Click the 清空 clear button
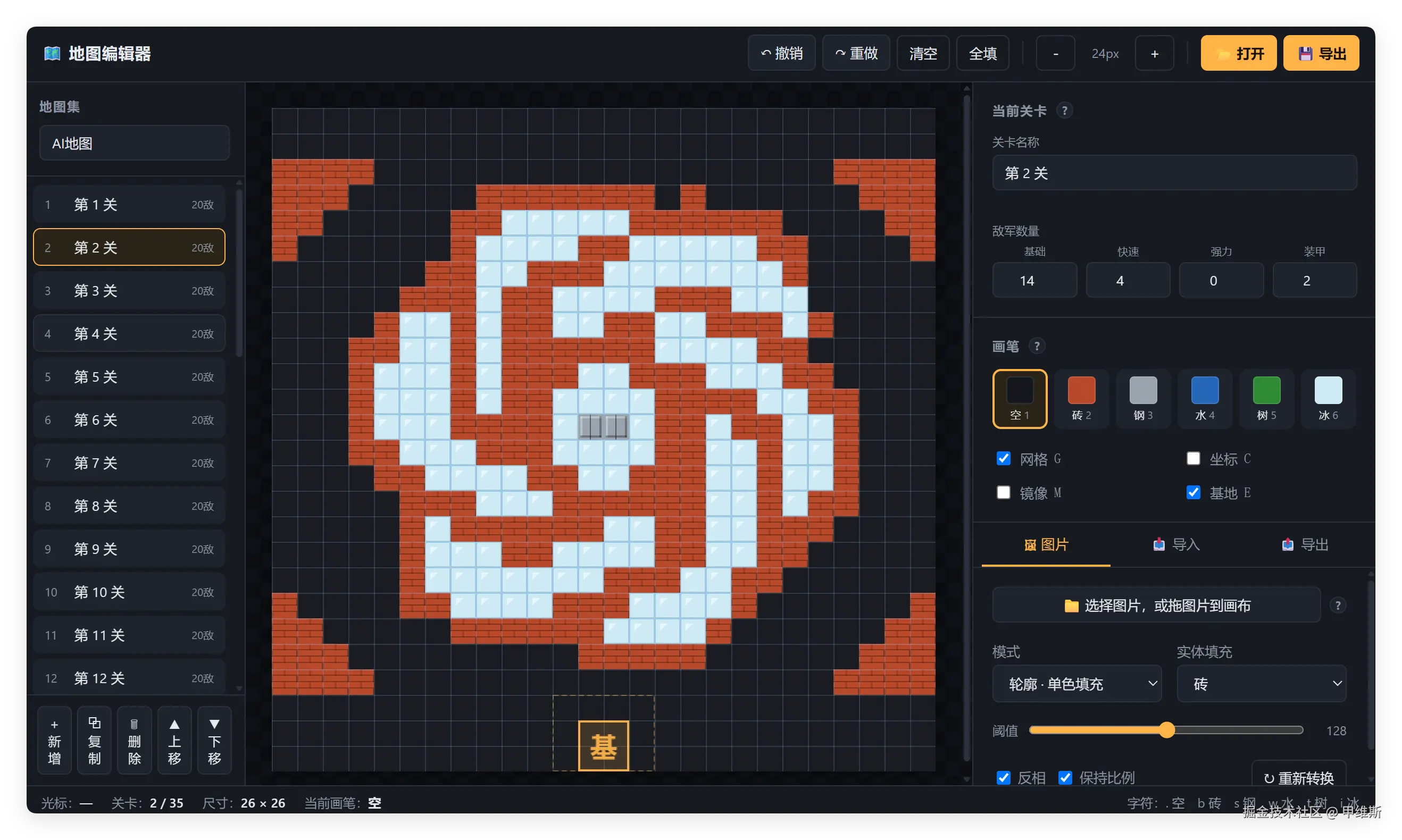 pos(923,53)
